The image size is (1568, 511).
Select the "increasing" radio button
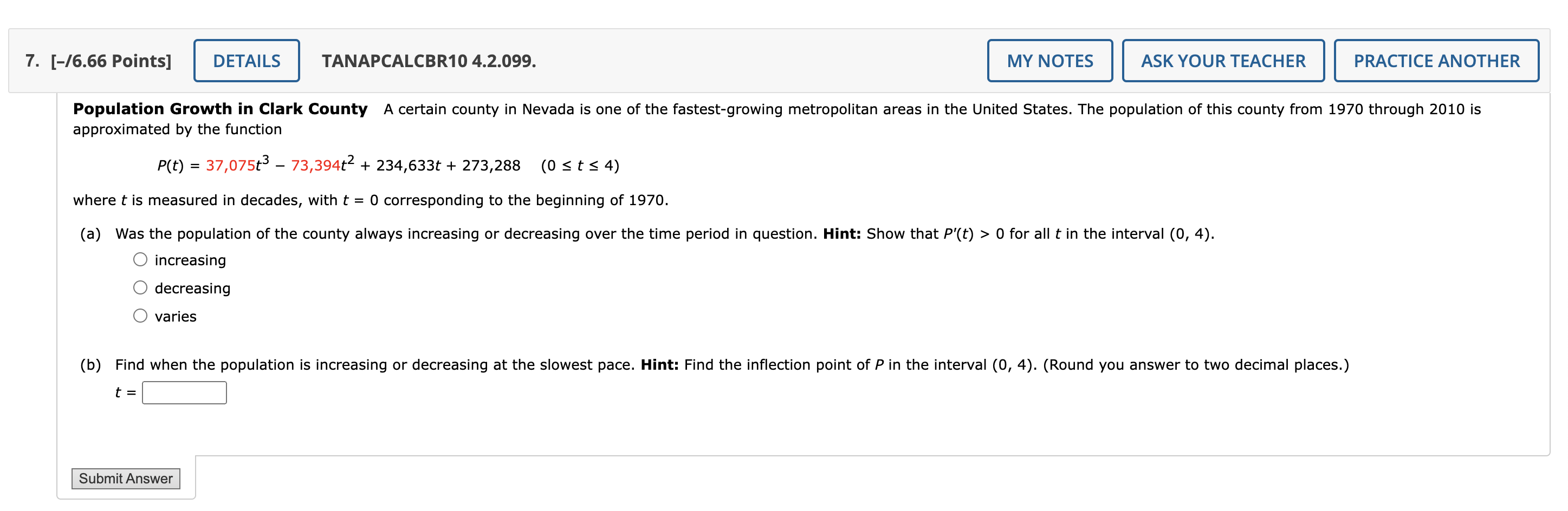141,259
